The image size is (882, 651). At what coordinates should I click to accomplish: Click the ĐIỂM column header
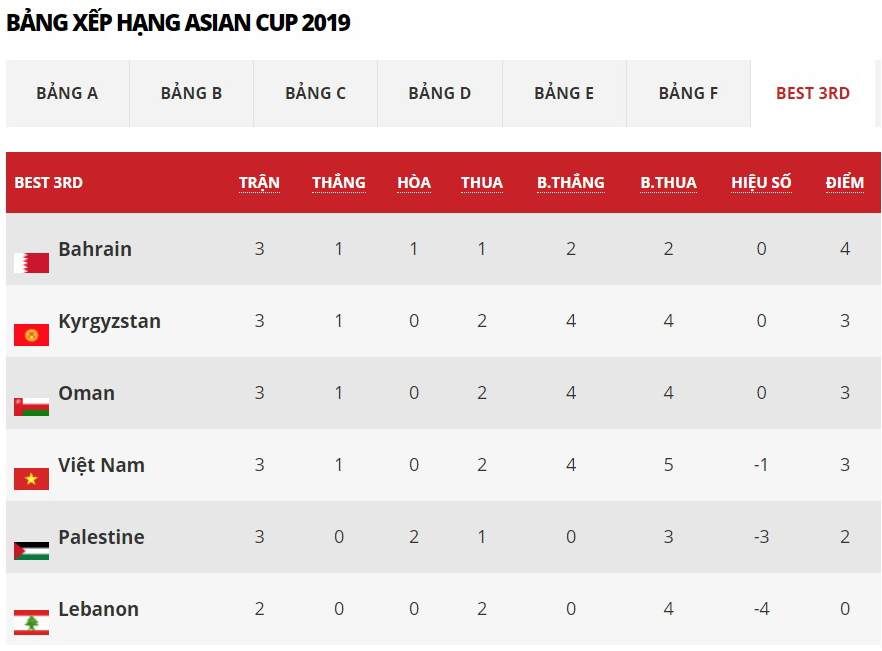click(x=844, y=183)
